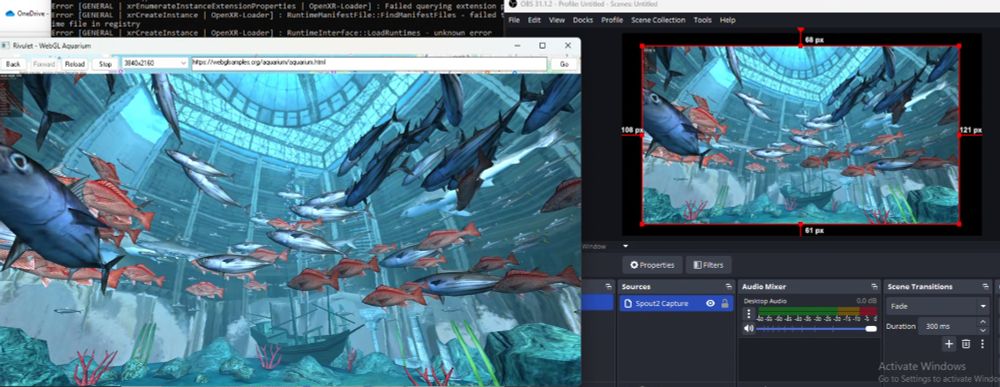This screenshot has width=1000, height=387.
Task: Click the Desktop Audio level meter
Action: click(817, 312)
